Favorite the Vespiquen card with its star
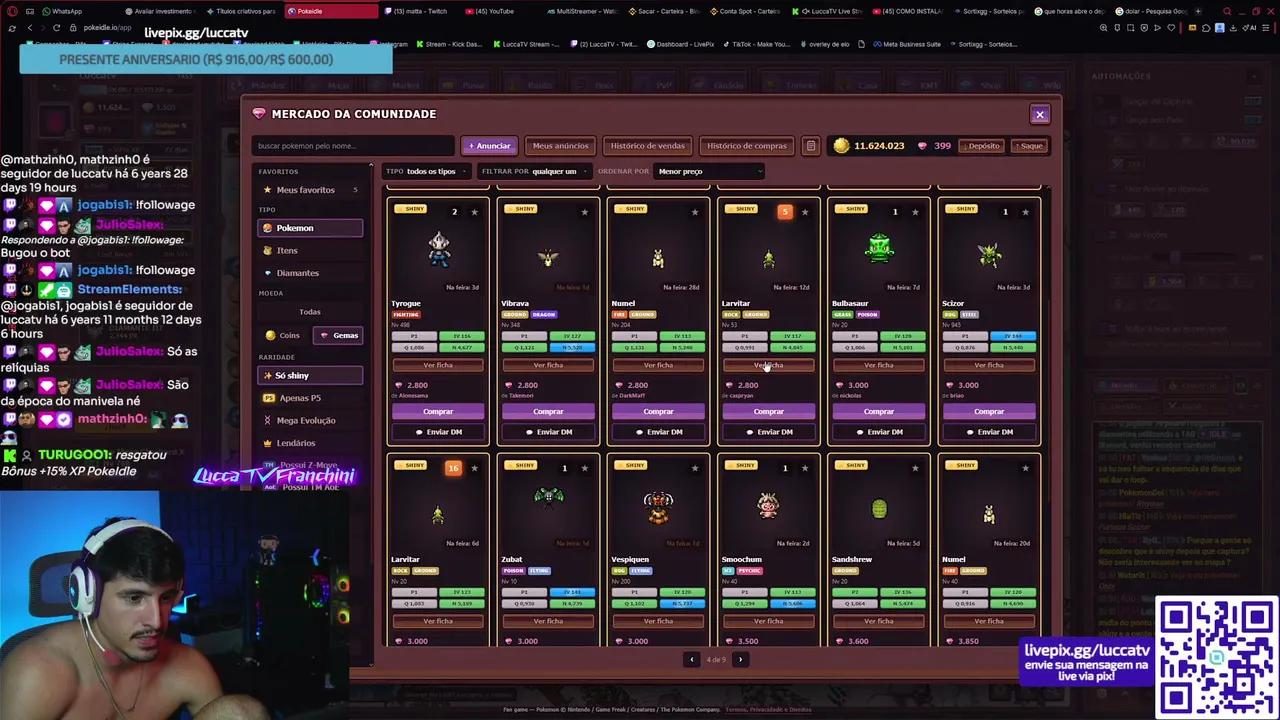This screenshot has height=720, width=1280. point(695,468)
